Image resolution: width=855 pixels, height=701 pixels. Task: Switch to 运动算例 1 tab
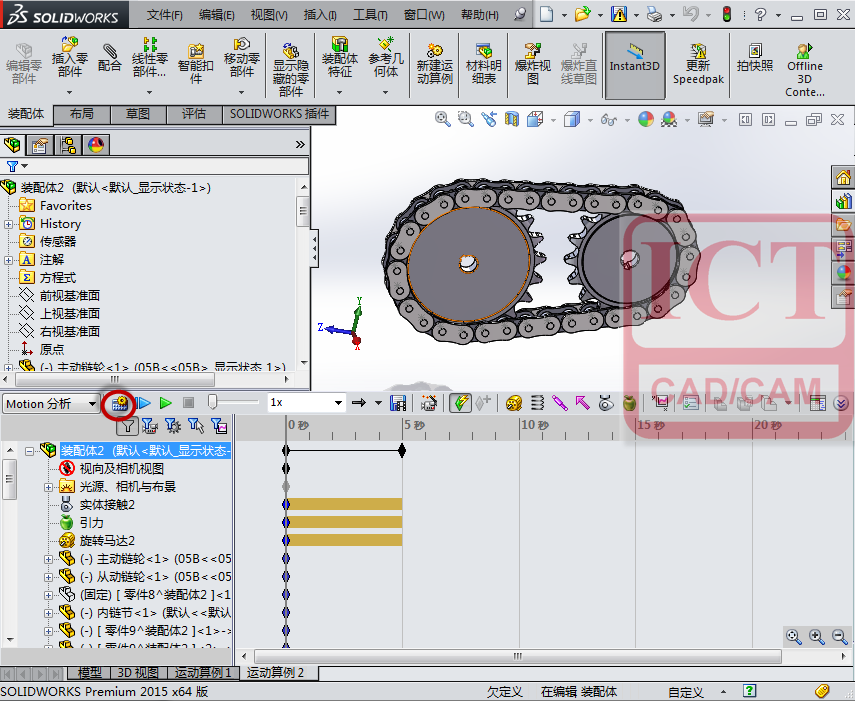tap(203, 673)
